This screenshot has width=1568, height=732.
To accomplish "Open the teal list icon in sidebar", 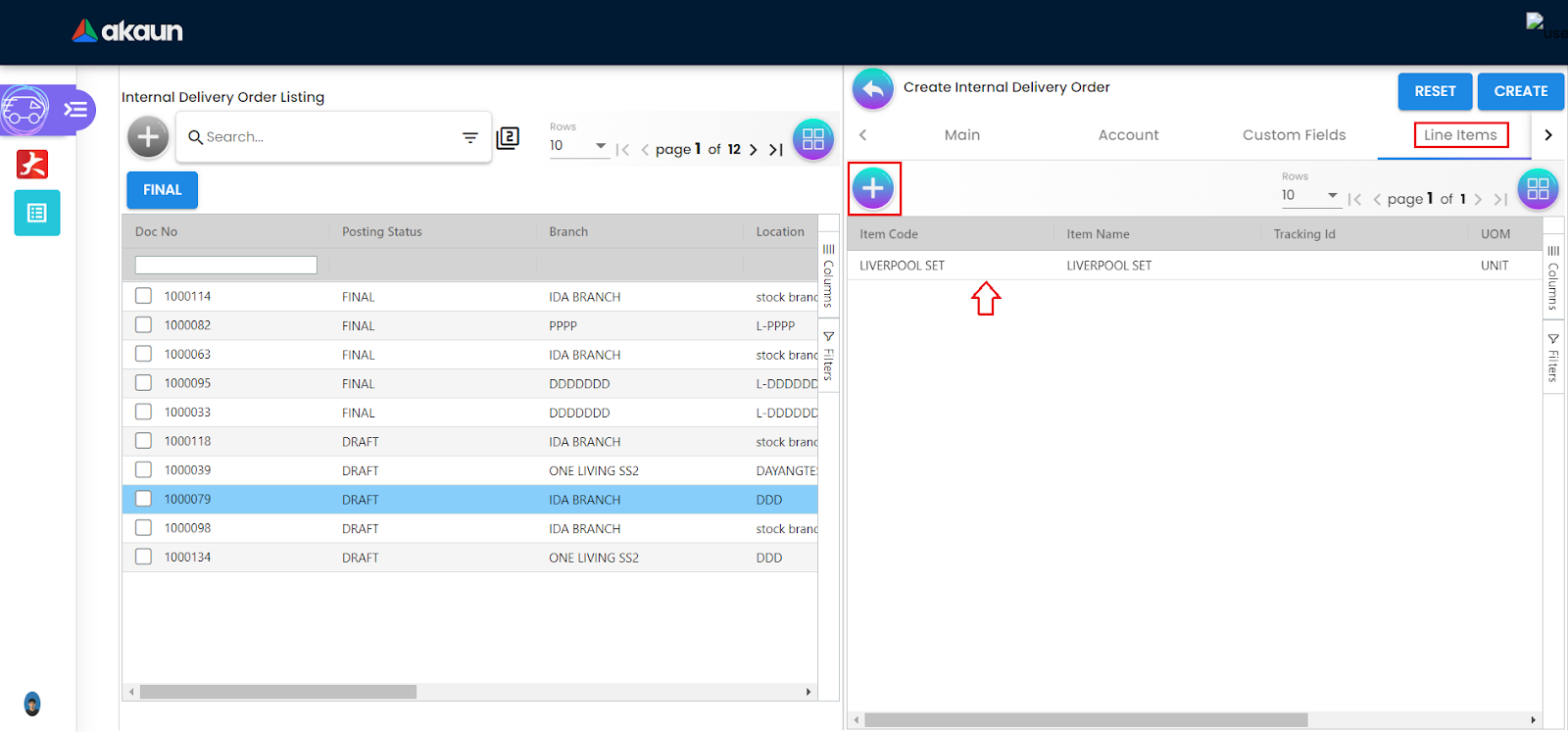I will coord(37,213).
